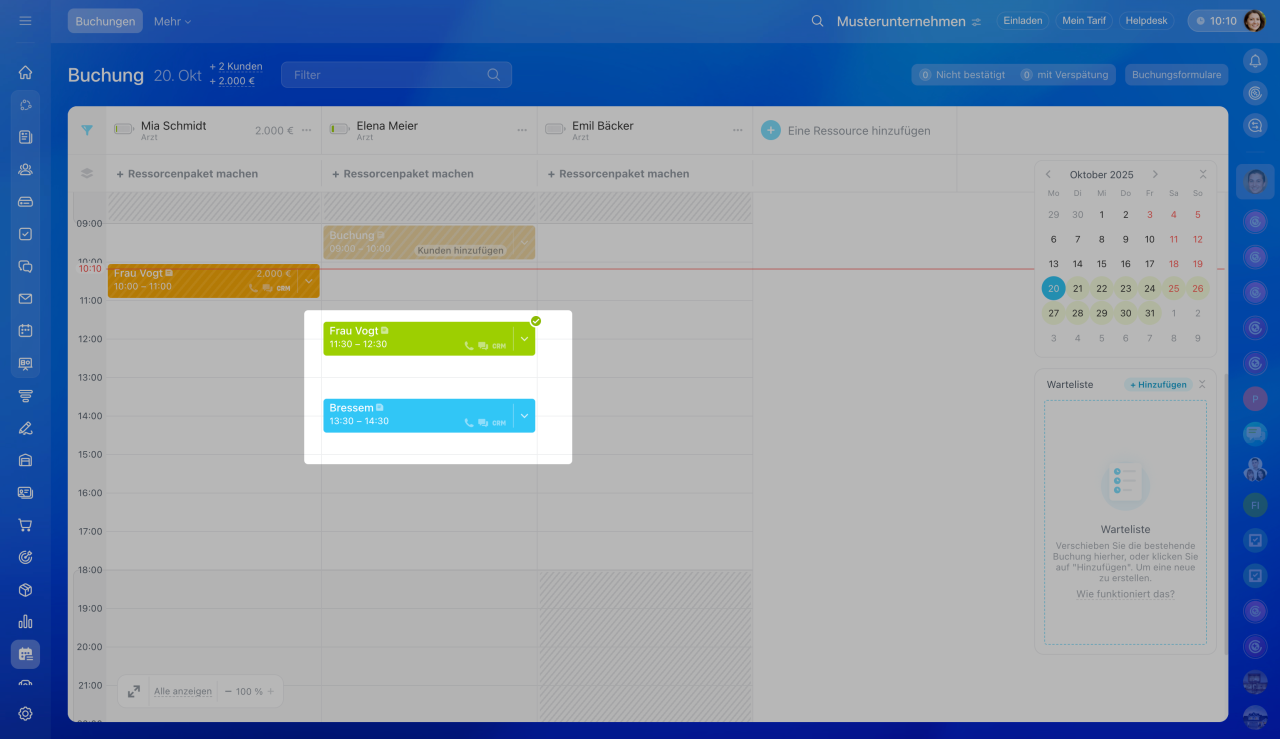This screenshot has width=1280, height=739.
Task: Decrease zoom with the minus button
Action: pos(228,691)
